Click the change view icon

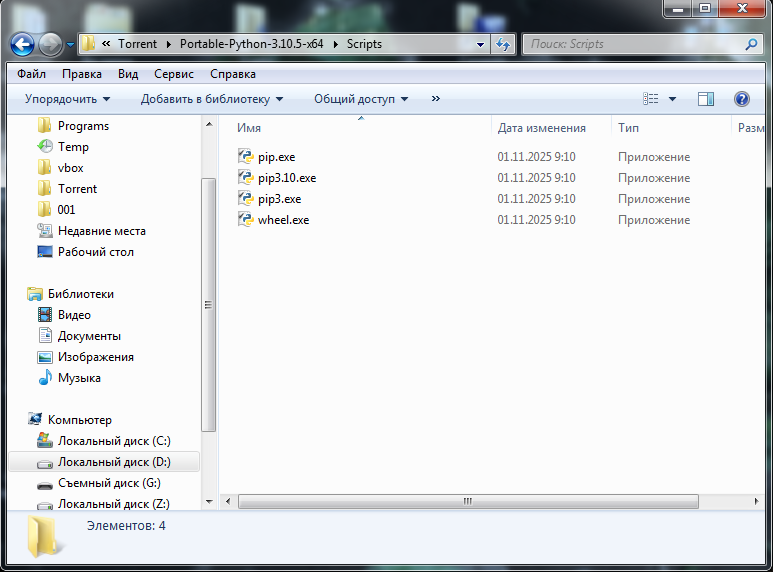(651, 99)
